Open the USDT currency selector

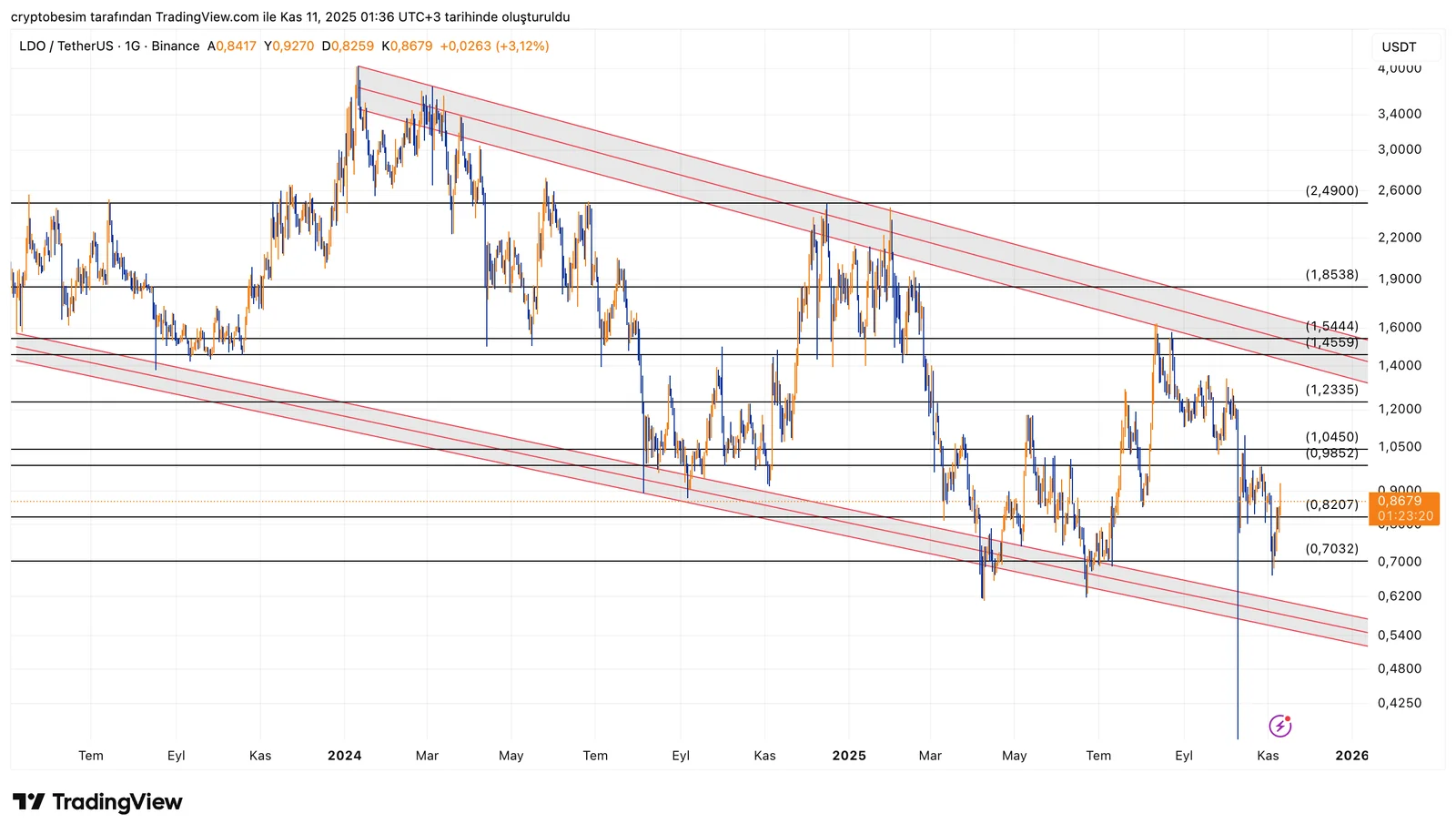click(1399, 47)
